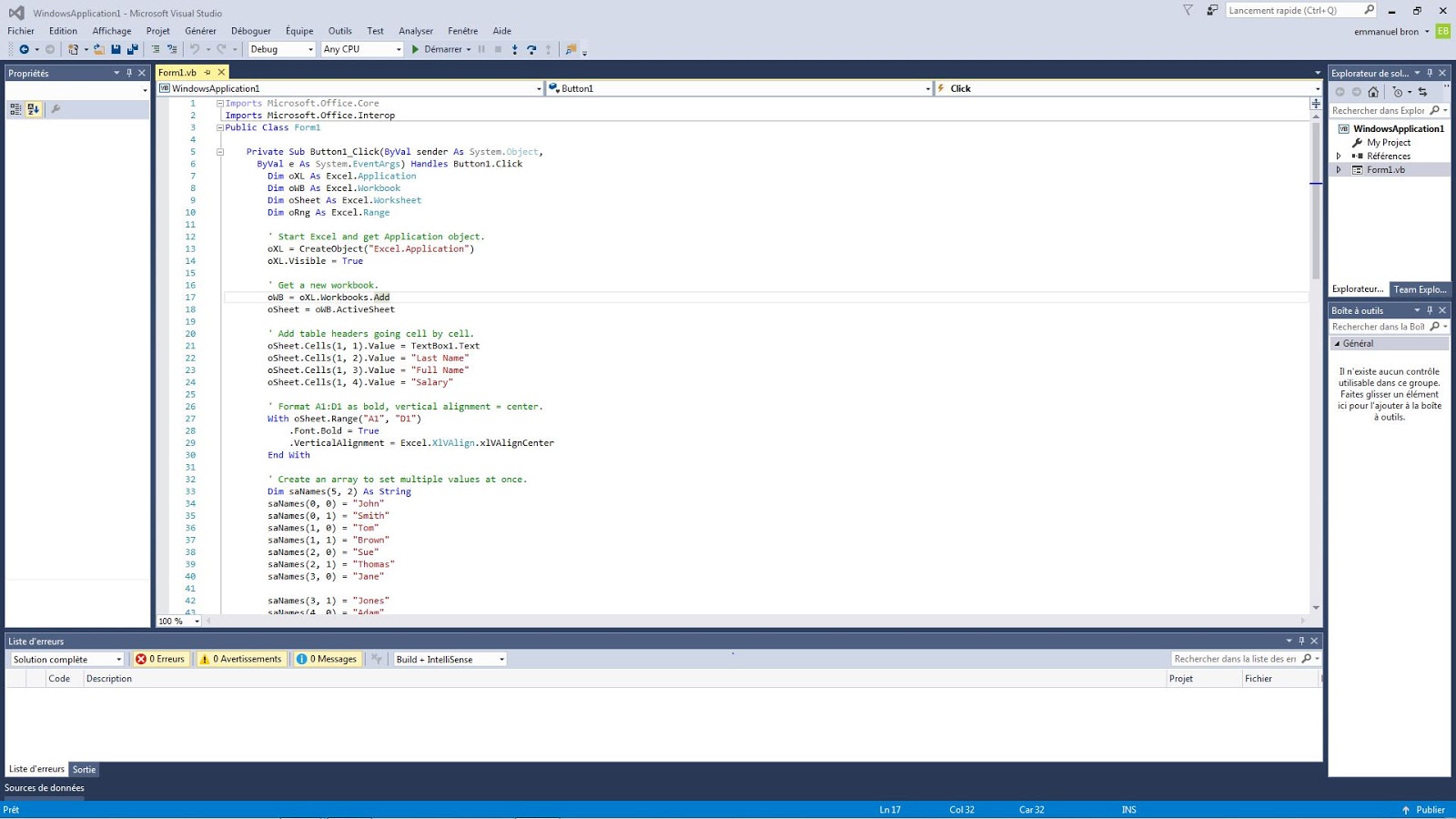The height and width of the screenshot is (819, 1456).
Task: Click the sync with active document icon
Action: pyautogui.click(x=1423, y=92)
